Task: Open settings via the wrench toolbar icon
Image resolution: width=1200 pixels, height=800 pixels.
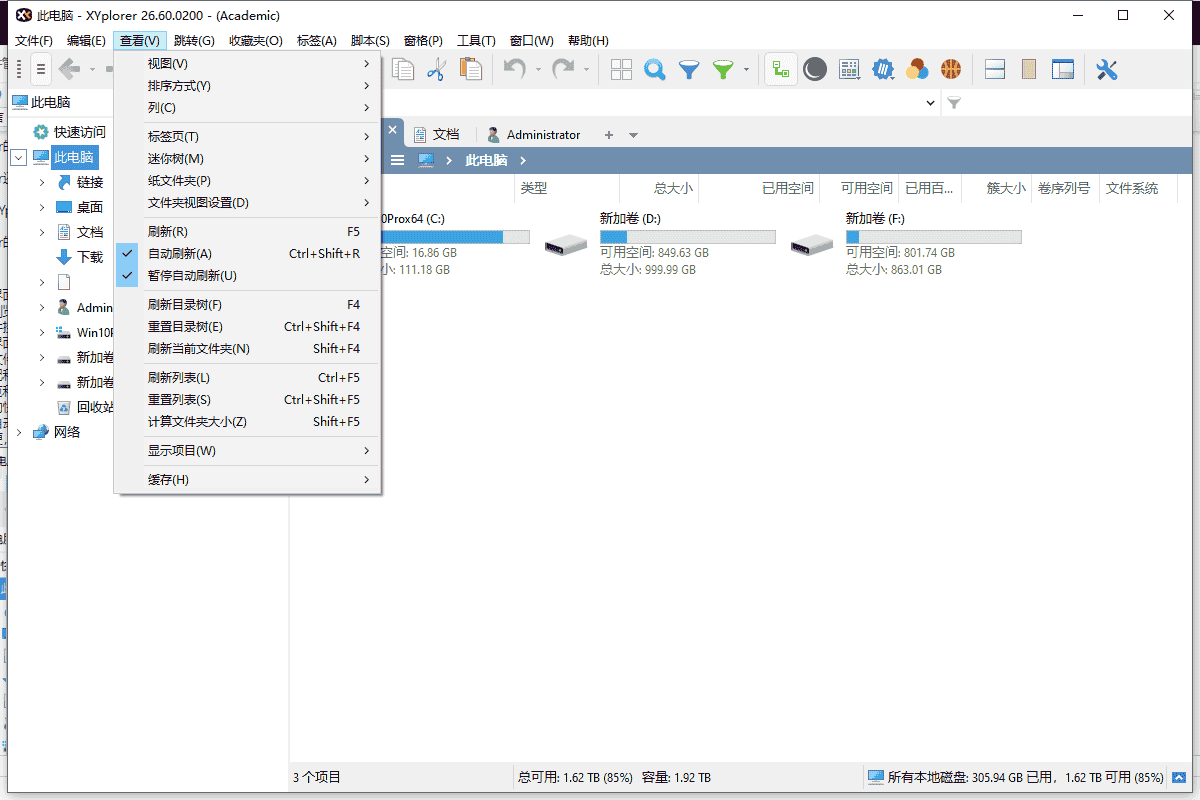Action: pyautogui.click(x=1106, y=69)
